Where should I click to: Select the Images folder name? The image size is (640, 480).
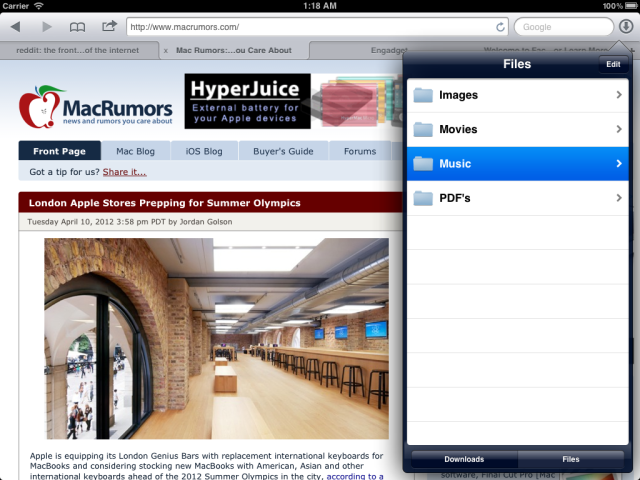click(458, 95)
